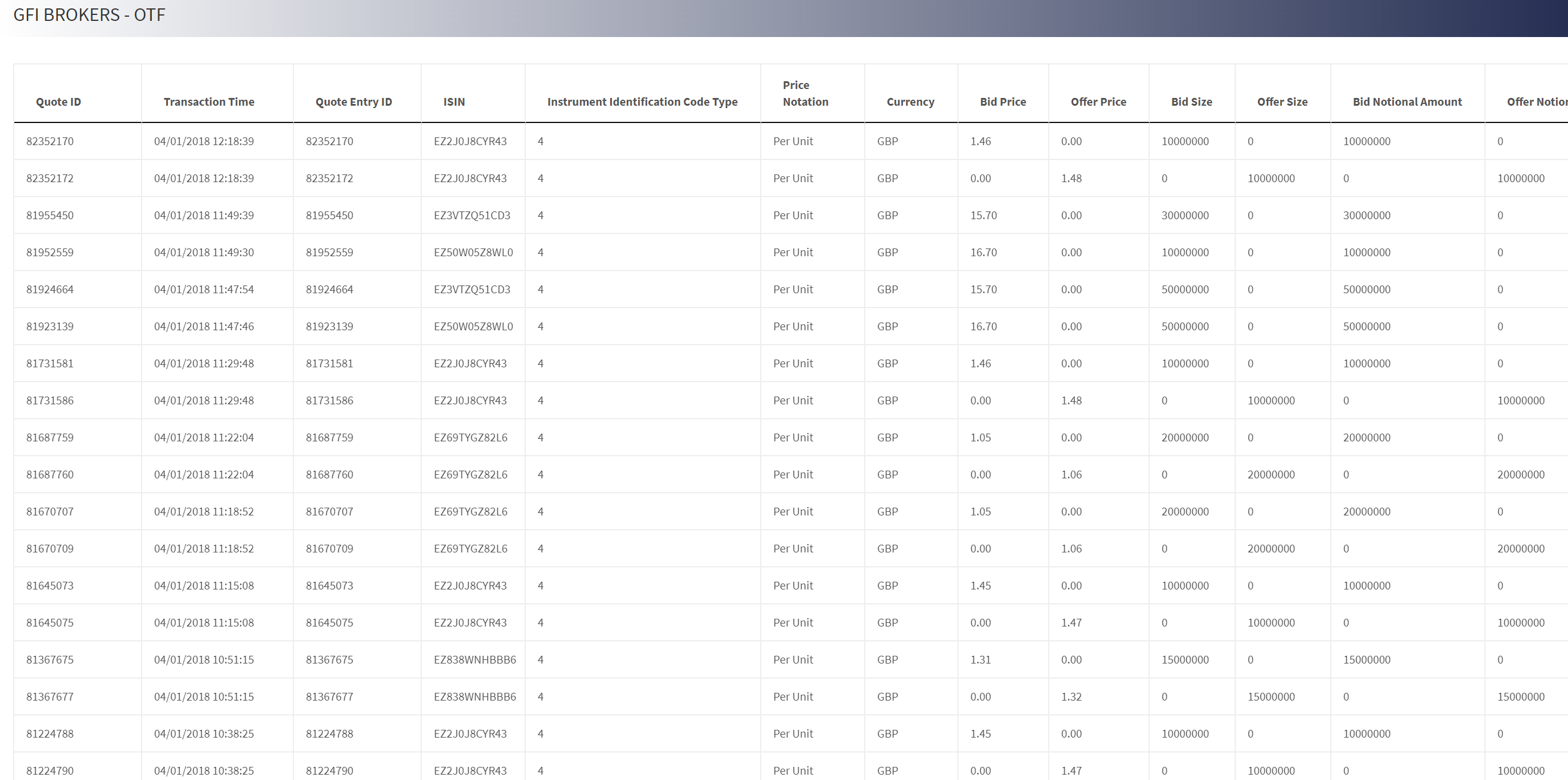Select Quote ID cell 81670707
The image size is (1568, 780).
click(50, 512)
